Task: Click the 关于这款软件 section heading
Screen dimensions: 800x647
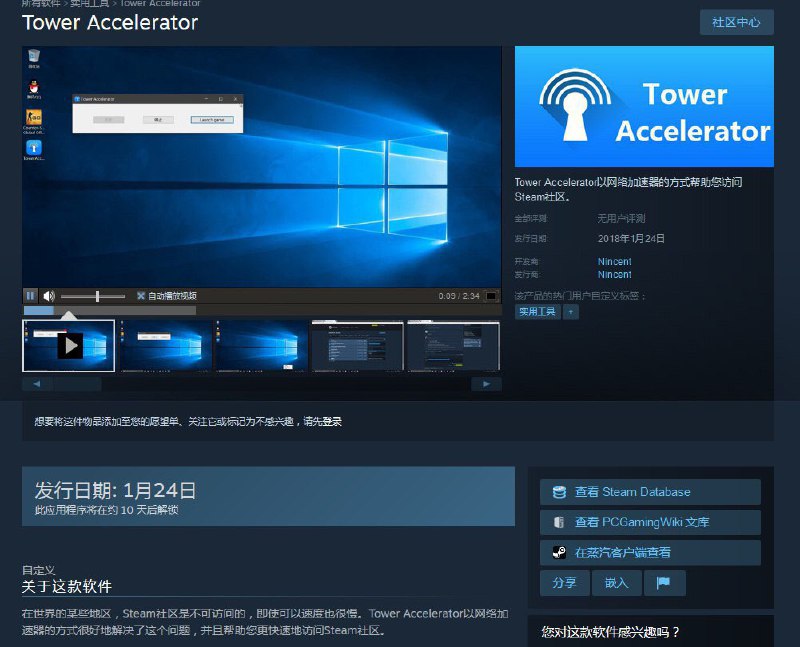Action: [x=67, y=587]
